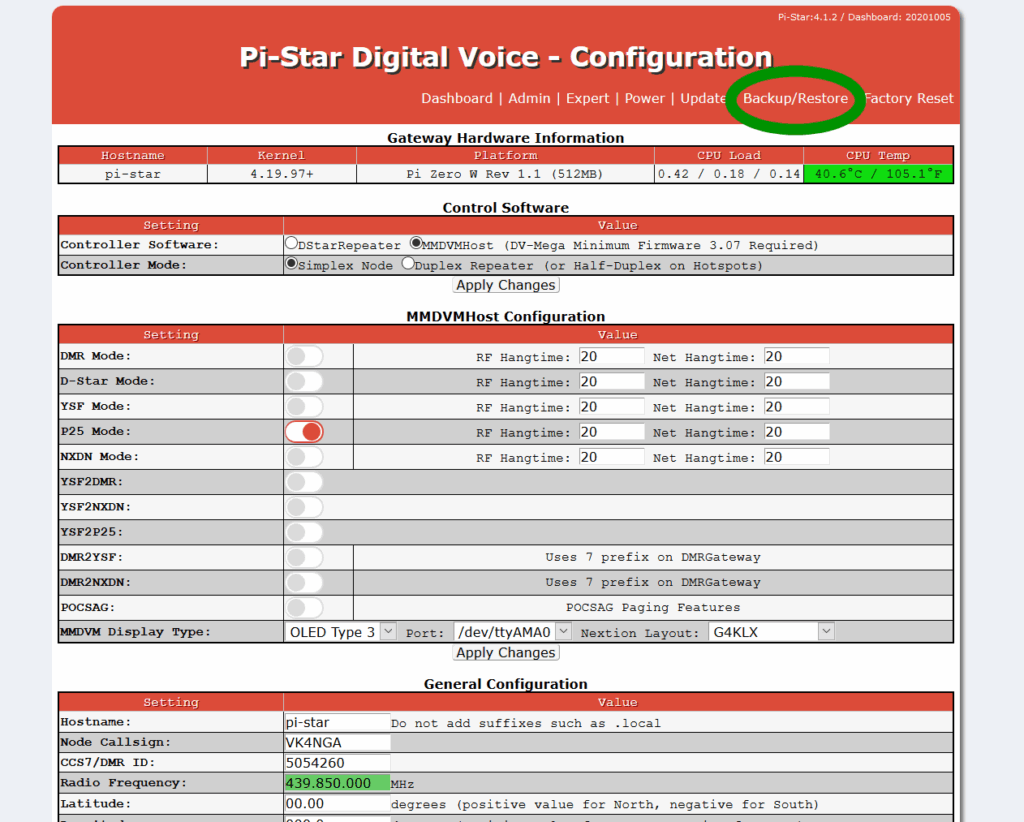This screenshot has width=1024, height=822.
Task: Edit P25 Mode Net Hangtime field
Action: point(797,432)
